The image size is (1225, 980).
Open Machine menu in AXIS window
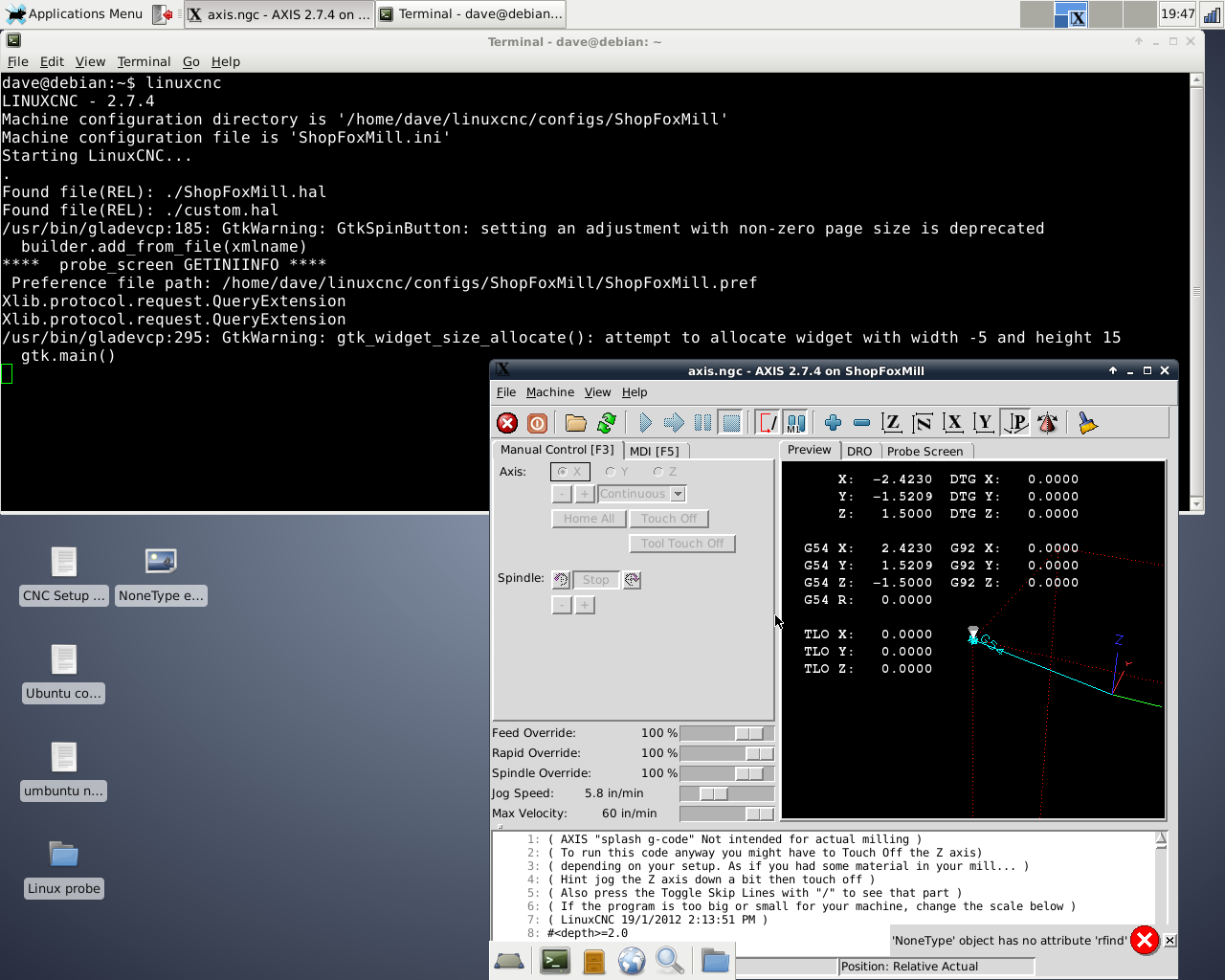tap(550, 392)
